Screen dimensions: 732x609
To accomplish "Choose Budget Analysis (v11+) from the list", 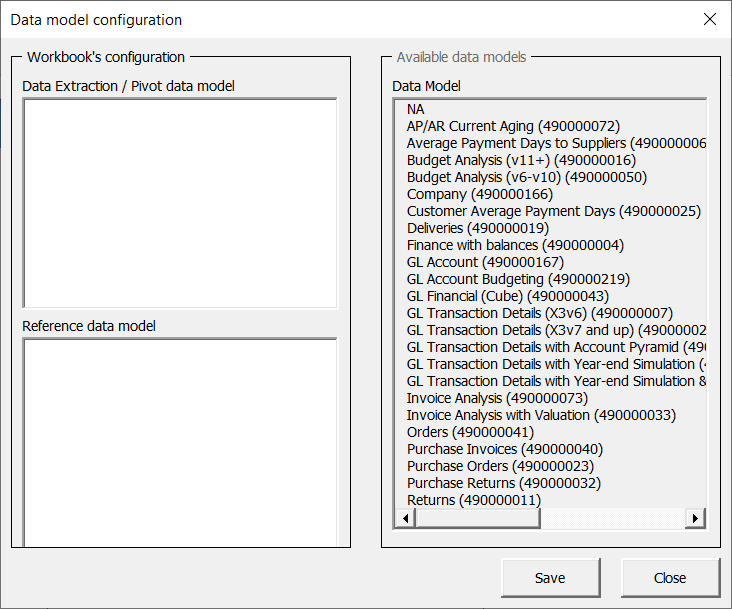I will [521, 160].
